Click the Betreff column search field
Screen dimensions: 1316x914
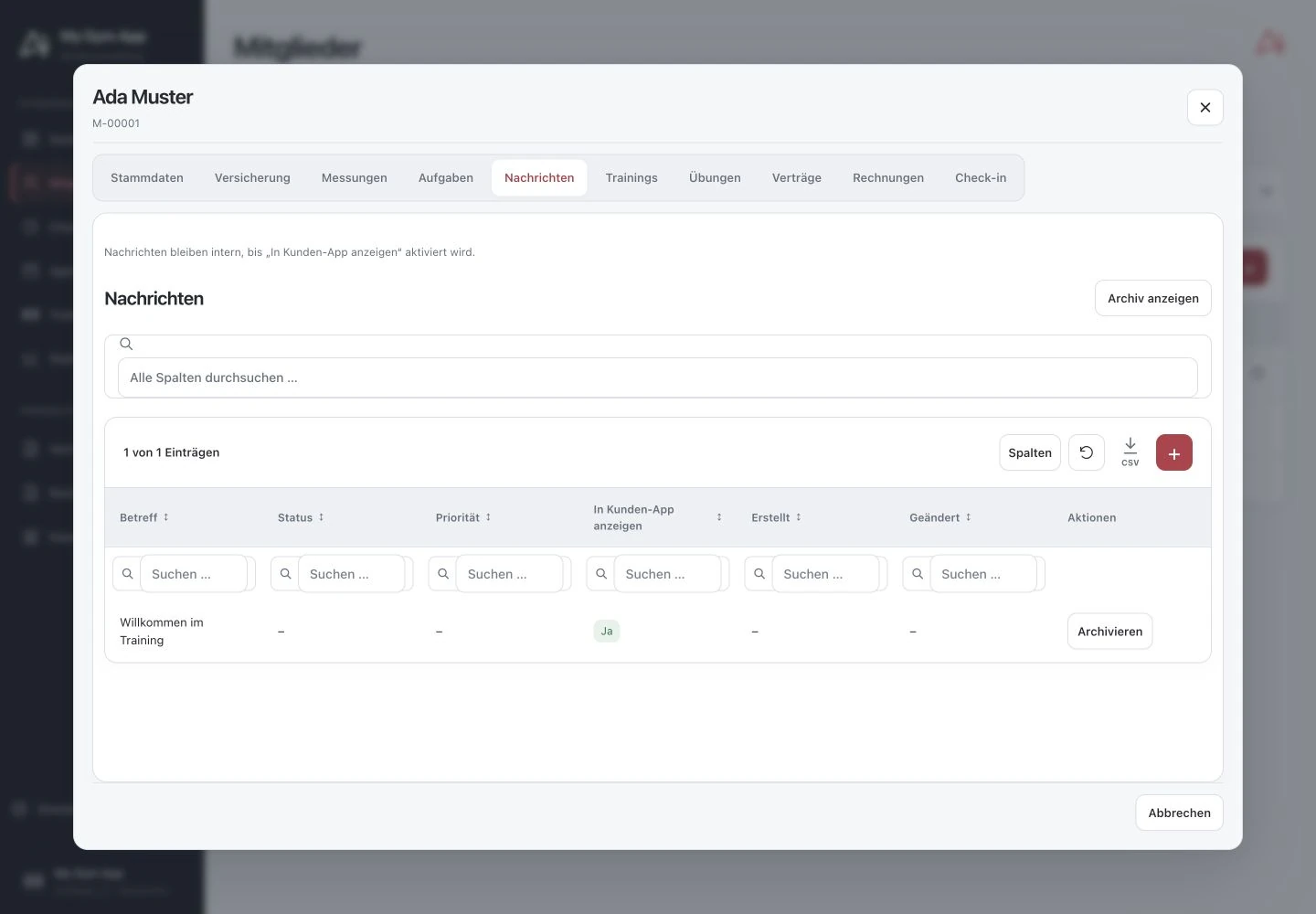click(194, 574)
